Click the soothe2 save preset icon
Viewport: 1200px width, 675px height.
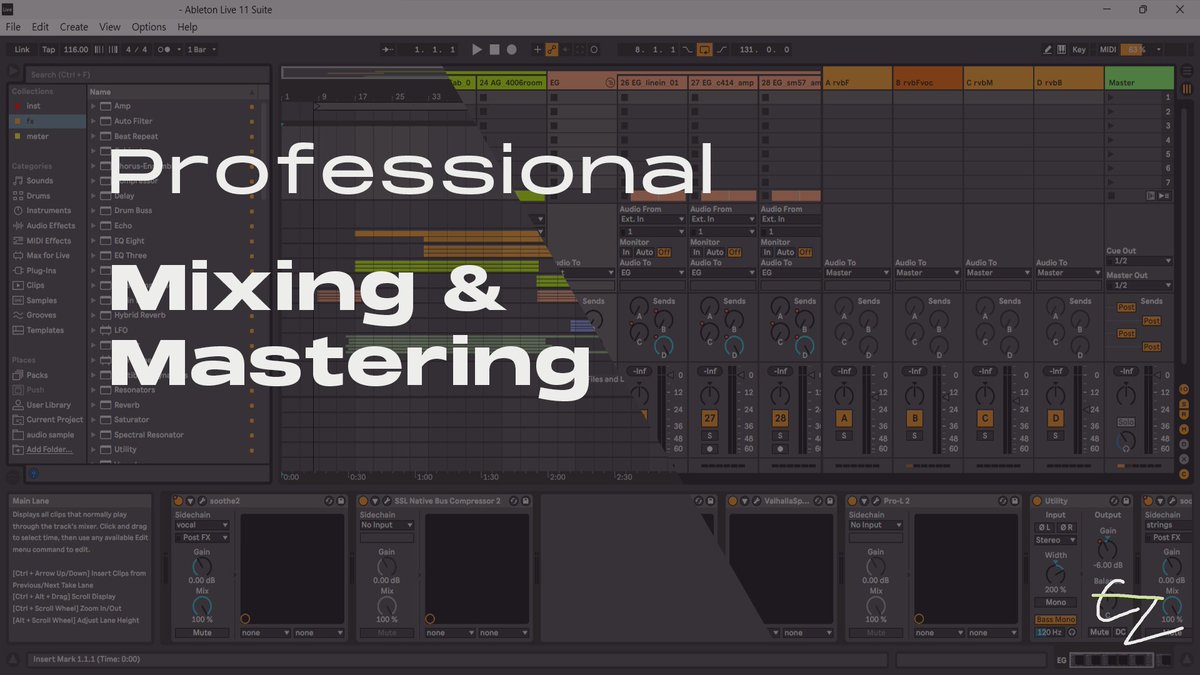tap(342, 500)
